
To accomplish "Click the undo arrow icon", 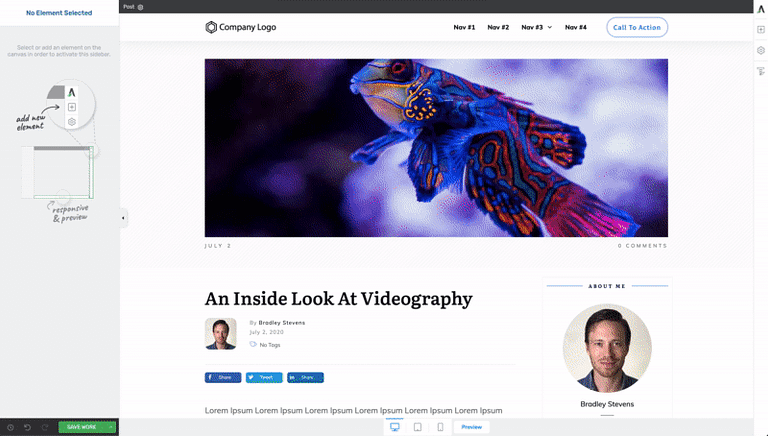I will (x=27, y=427).
